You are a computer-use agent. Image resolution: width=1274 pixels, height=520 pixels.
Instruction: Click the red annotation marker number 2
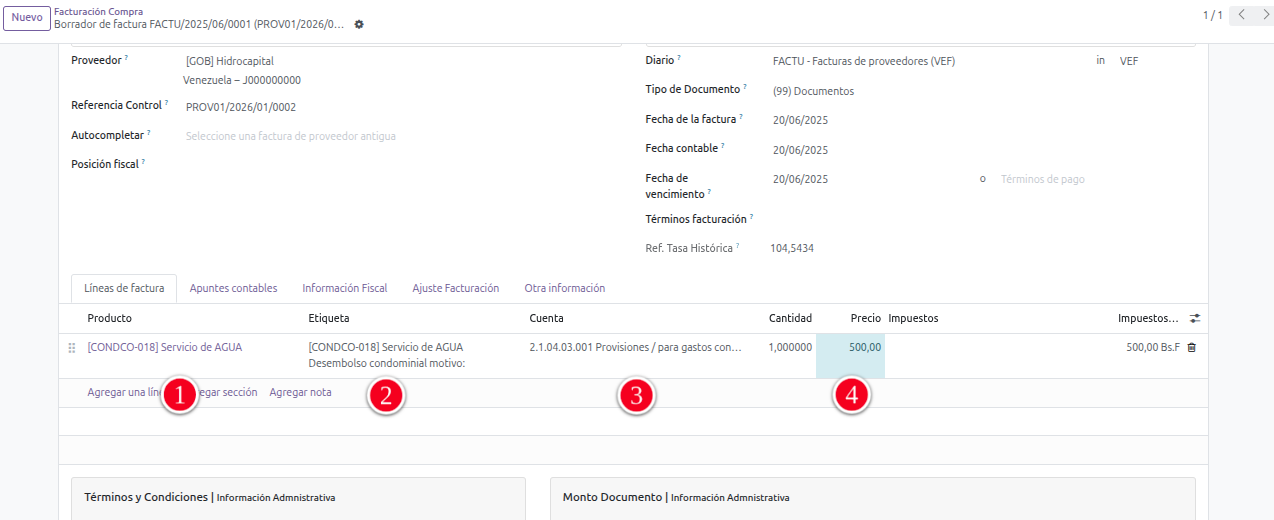point(386,396)
